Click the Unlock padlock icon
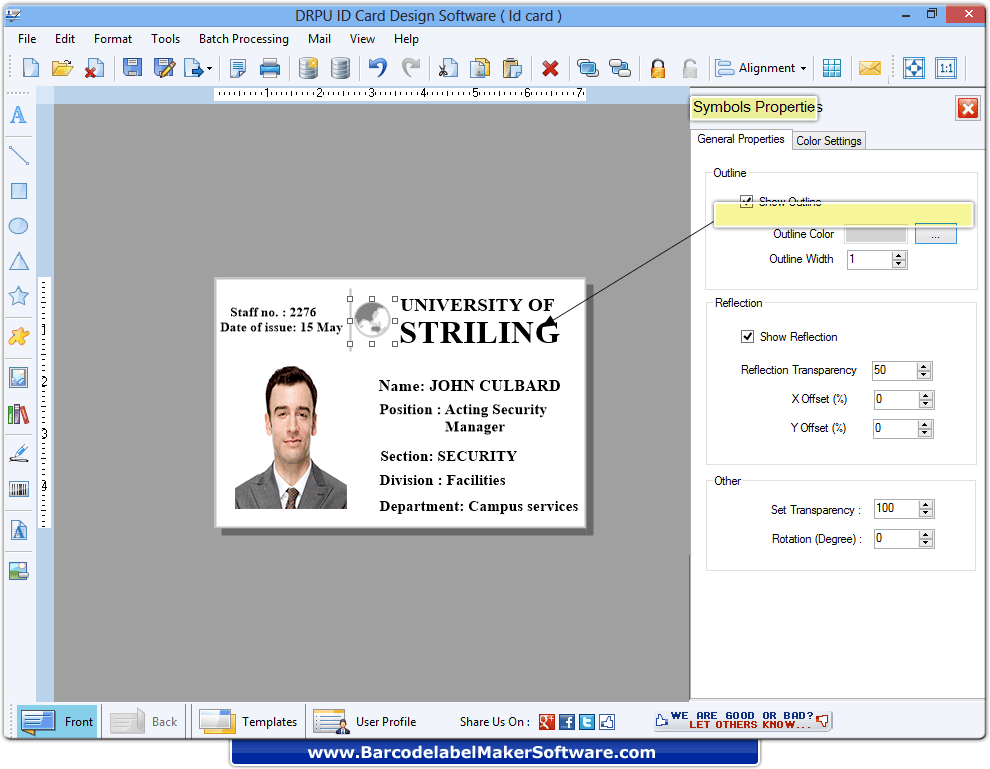Screen dimensions: 990x769 pos(690,68)
